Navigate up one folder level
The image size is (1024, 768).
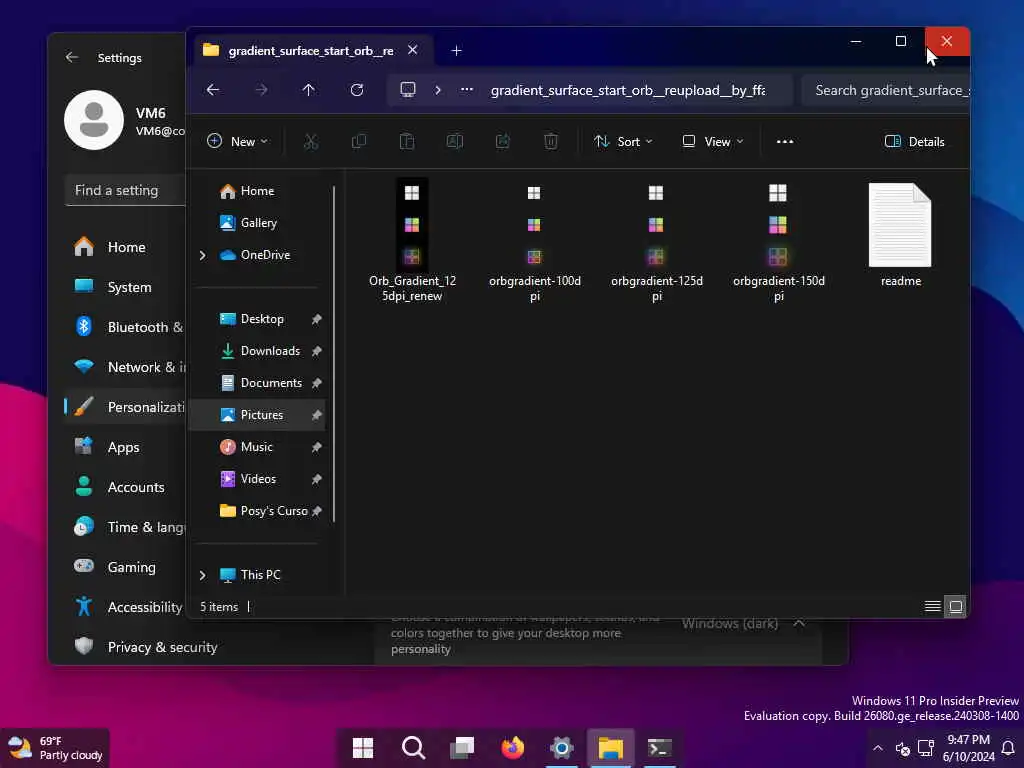coord(308,90)
